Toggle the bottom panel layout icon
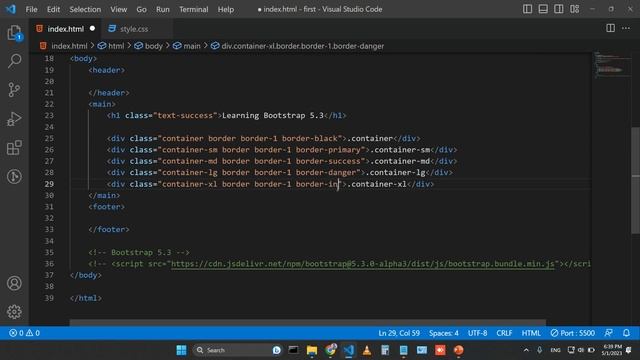The height and width of the screenshot is (360, 640). point(543,9)
